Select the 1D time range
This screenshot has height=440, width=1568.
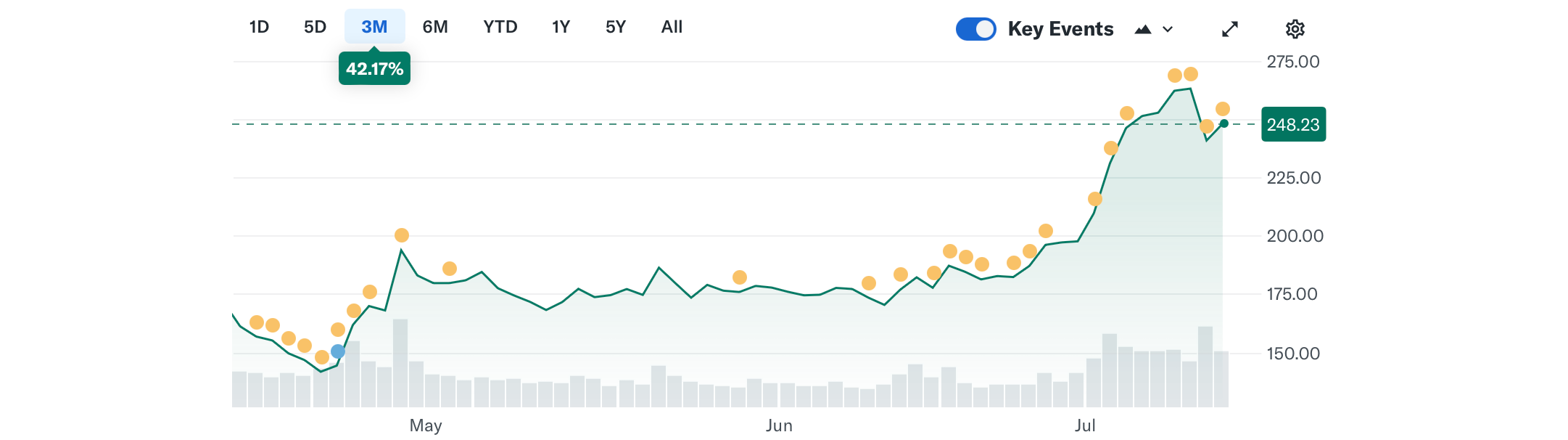pos(259,27)
